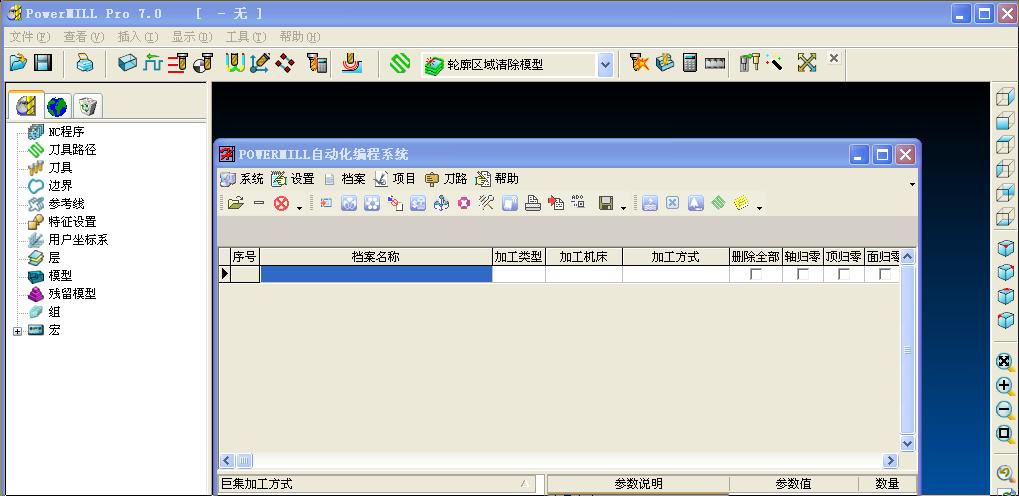Click yellow note icon in automation toolbar
Viewport: 1019px width, 496px height.
[741, 203]
